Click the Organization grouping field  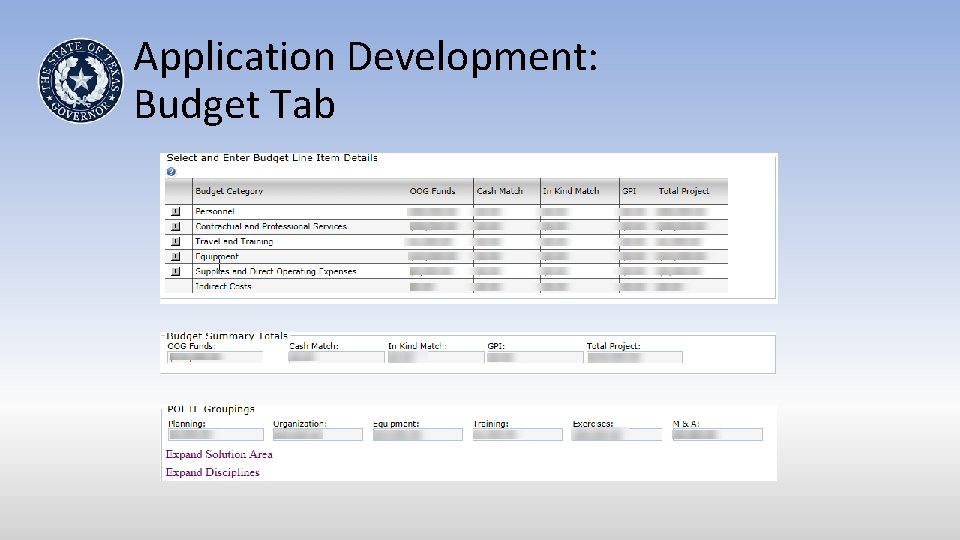(317, 435)
